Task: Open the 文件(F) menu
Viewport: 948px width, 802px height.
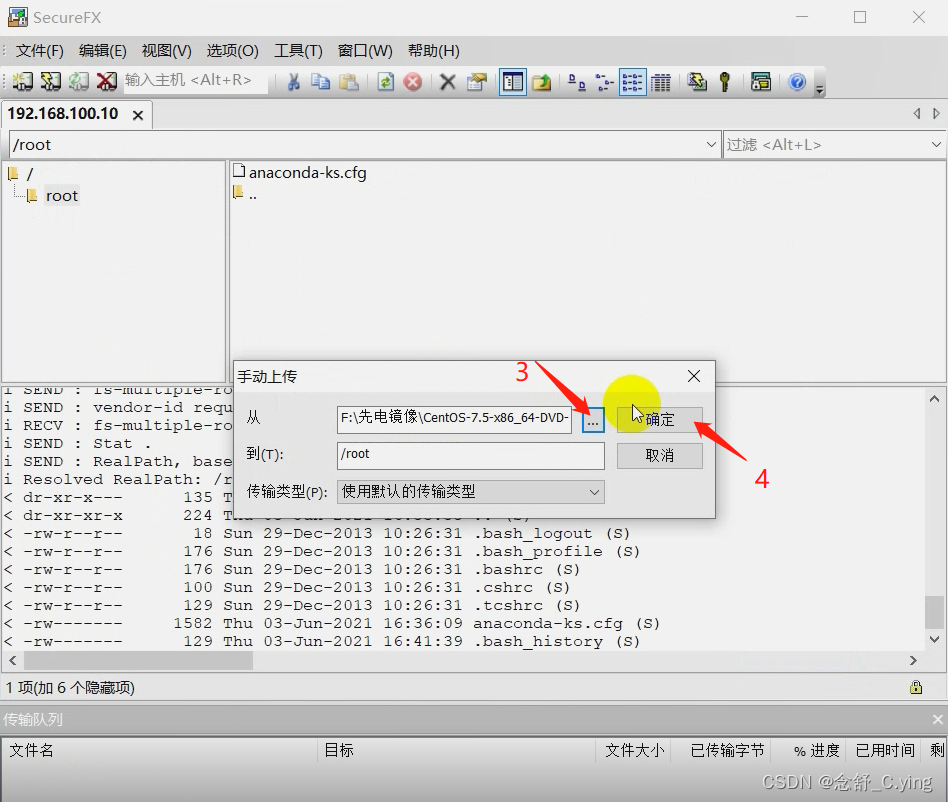Action: (39, 51)
